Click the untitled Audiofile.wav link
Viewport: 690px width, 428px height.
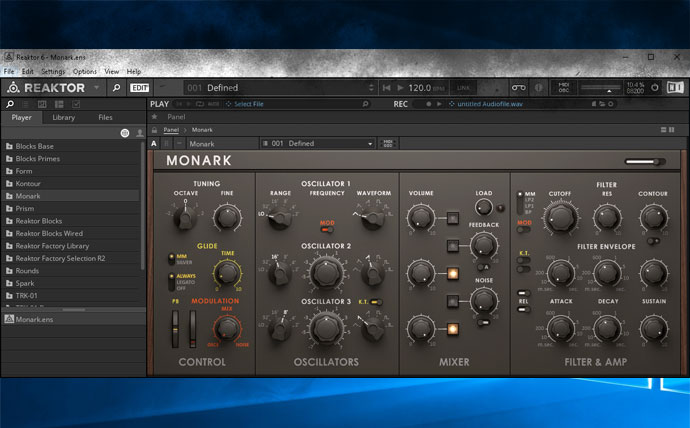(x=490, y=104)
